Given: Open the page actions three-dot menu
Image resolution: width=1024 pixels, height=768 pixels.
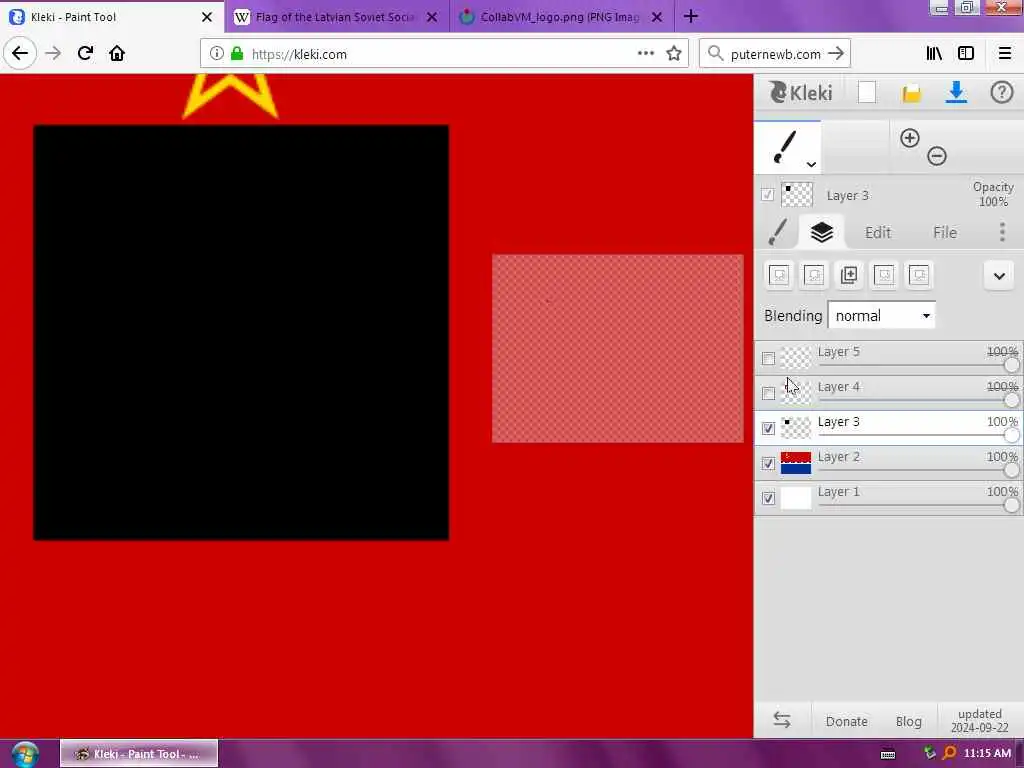Looking at the screenshot, I should coord(645,53).
